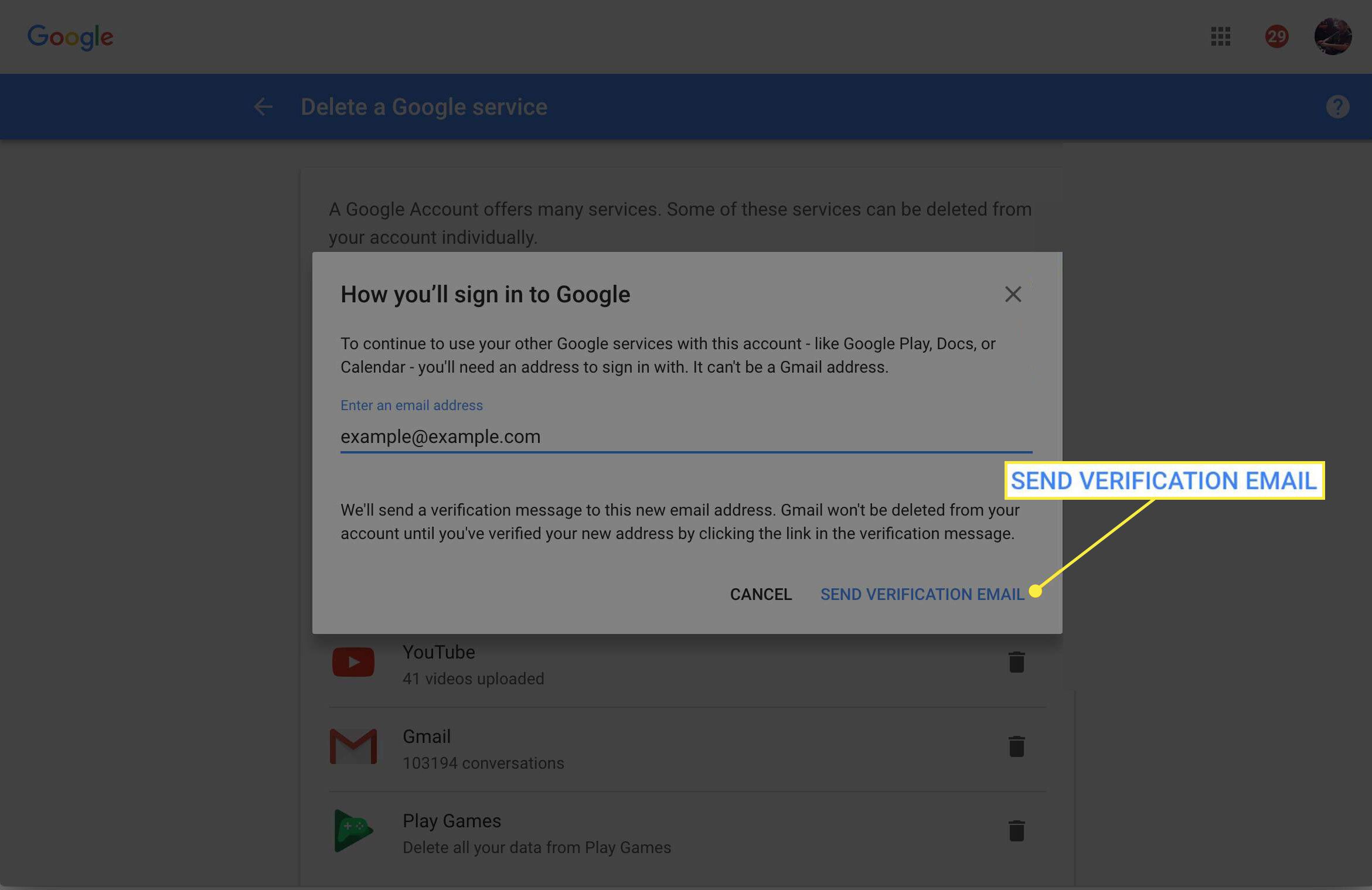Select the Gmail row label

click(426, 736)
